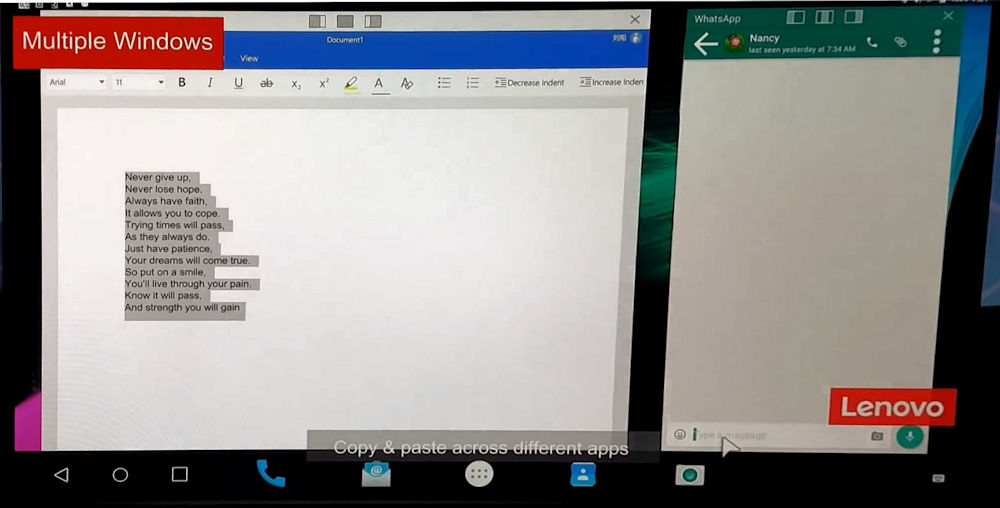Snap the WhatsApp window left with layout icon

[x=795, y=17]
